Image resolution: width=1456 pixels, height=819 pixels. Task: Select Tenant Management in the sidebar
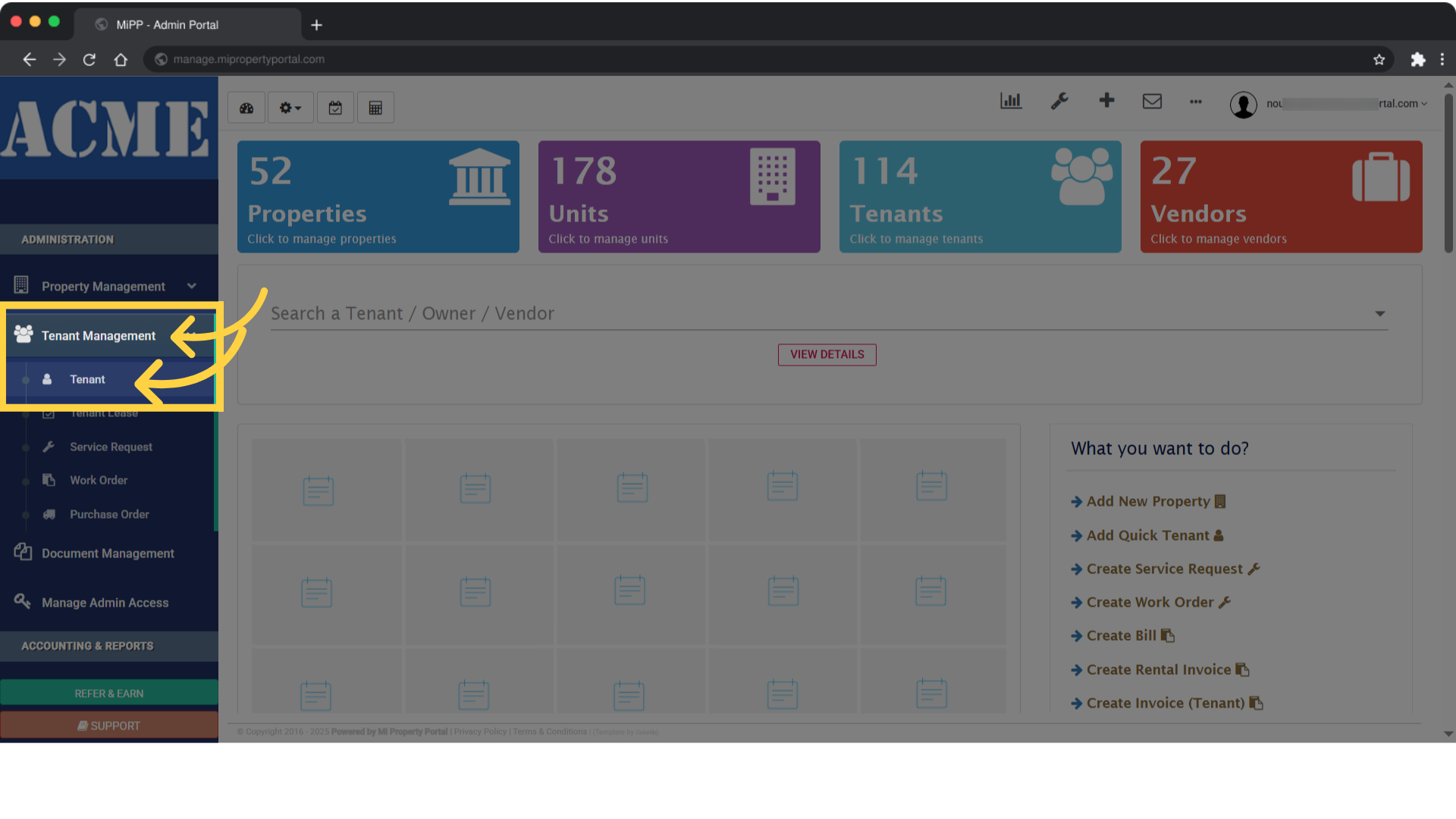point(97,335)
